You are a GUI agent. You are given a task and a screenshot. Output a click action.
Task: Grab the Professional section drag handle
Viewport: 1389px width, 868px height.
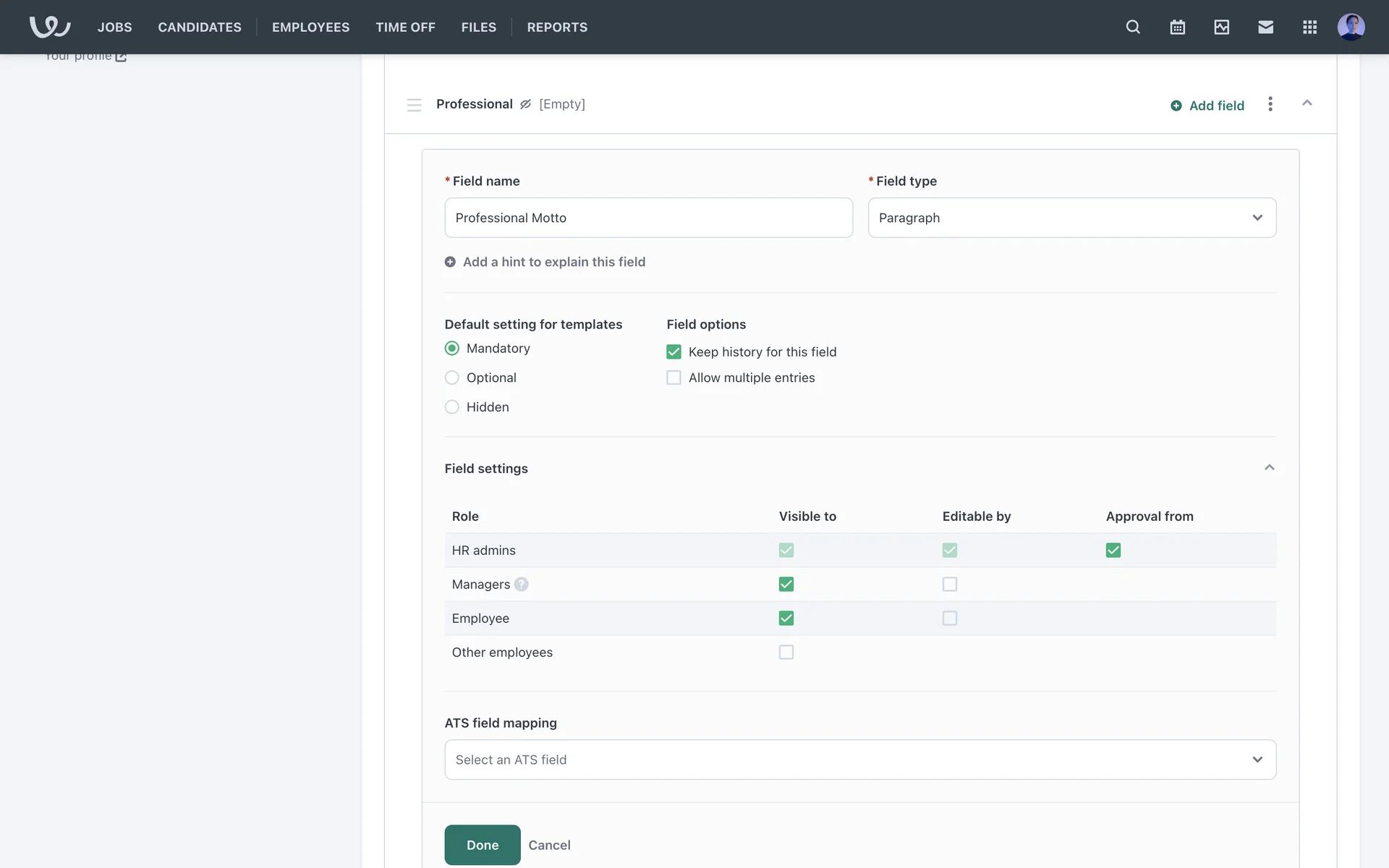pyautogui.click(x=414, y=105)
